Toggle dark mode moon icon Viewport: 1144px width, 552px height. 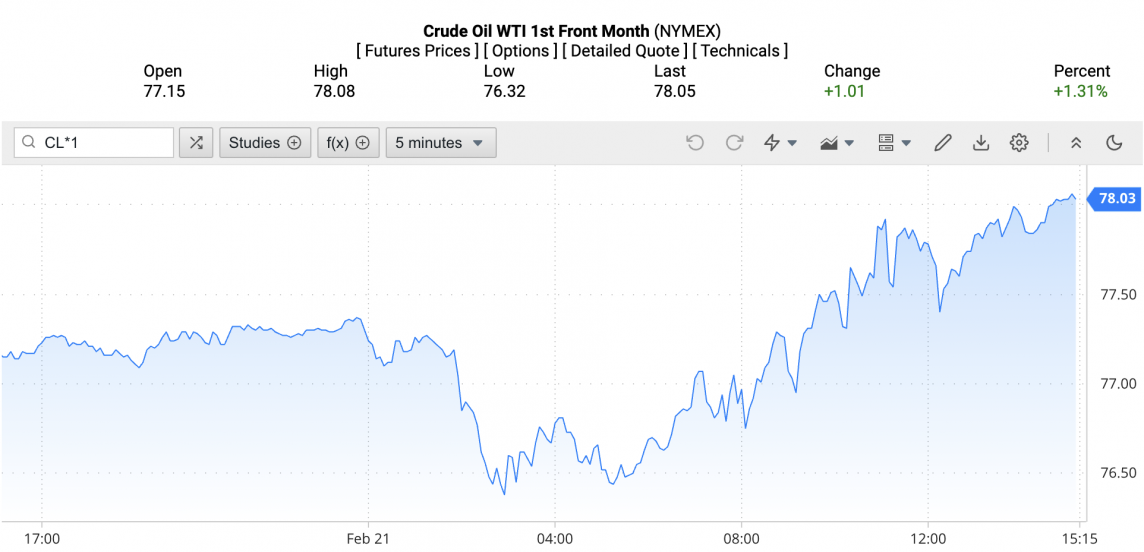click(1114, 143)
